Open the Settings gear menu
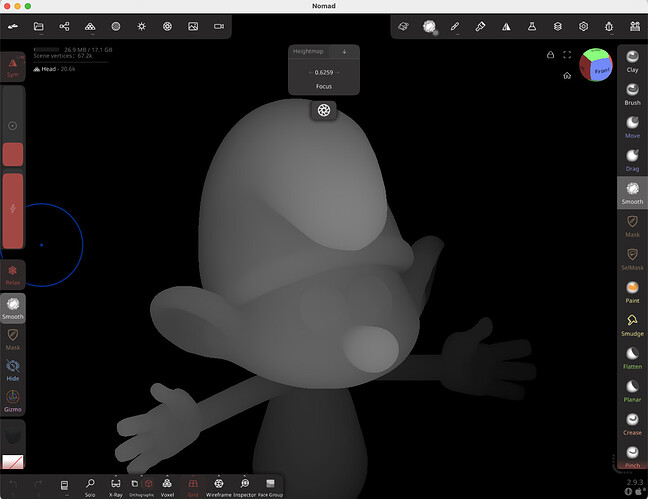This screenshot has width=648, height=499. click(583, 26)
